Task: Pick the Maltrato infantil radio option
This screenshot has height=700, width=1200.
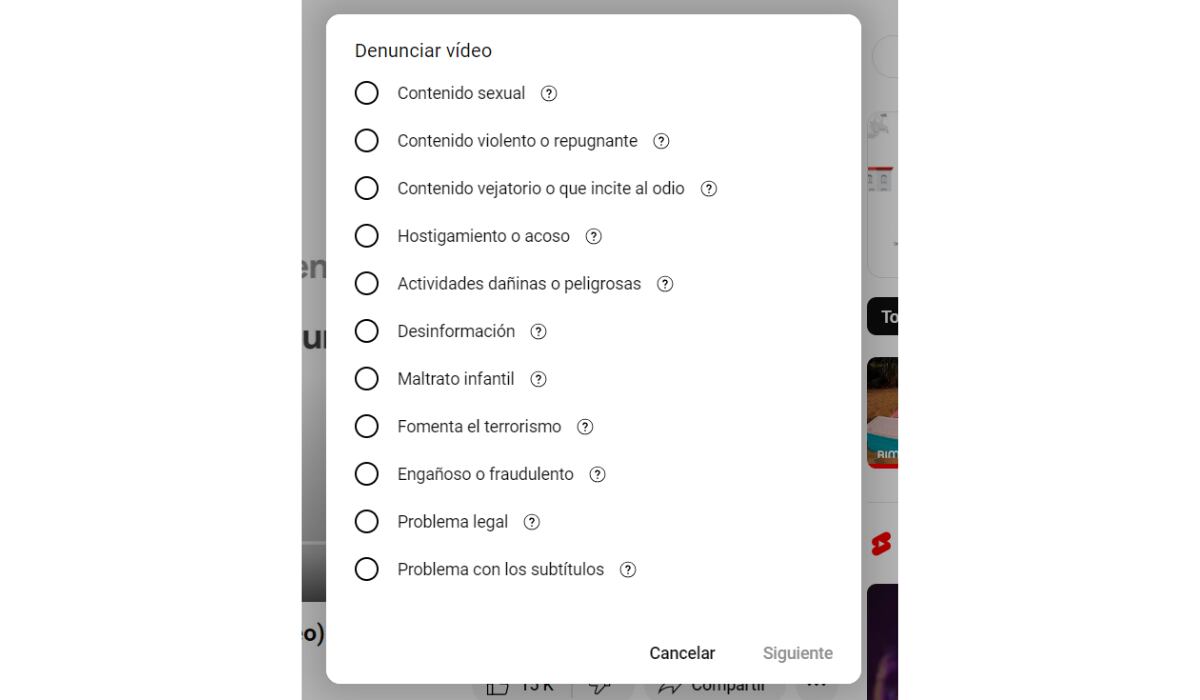Action: click(x=367, y=379)
